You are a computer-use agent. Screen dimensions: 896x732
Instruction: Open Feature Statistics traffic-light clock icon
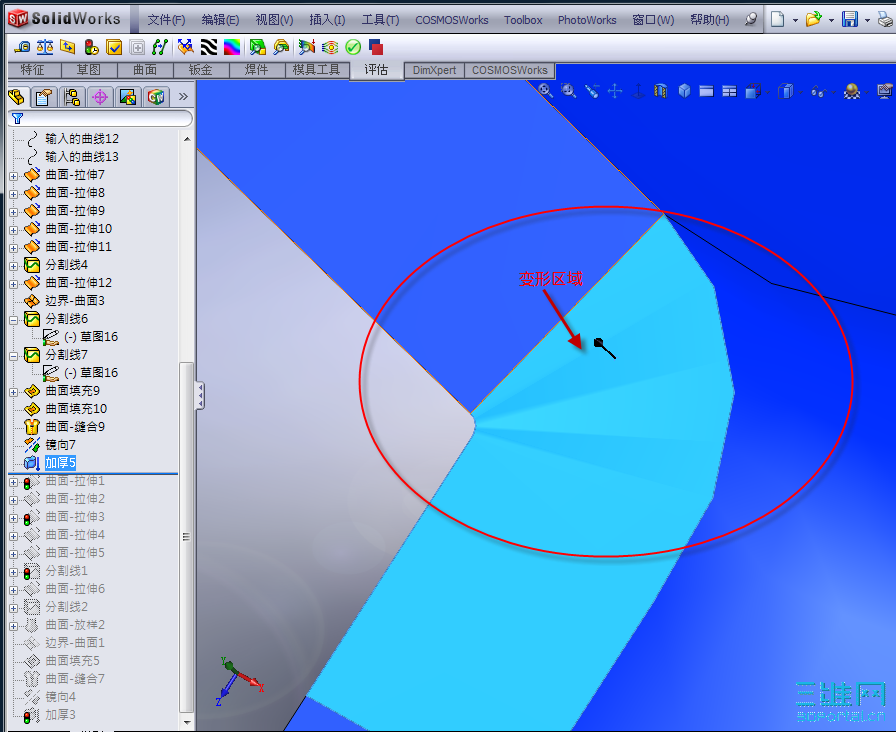coord(91,47)
